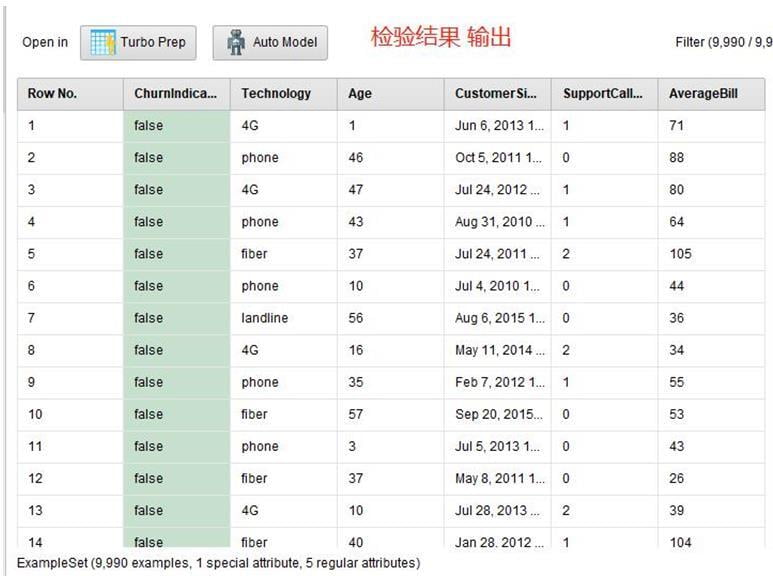Sort by the Row No. column header
773x580 pixels.
pyautogui.click(x=52, y=94)
